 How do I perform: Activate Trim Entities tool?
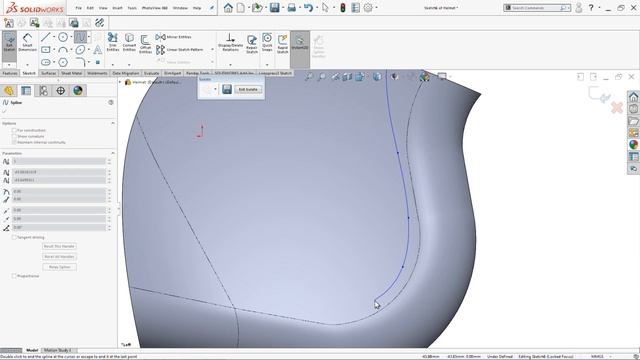pyautogui.click(x=113, y=43)
